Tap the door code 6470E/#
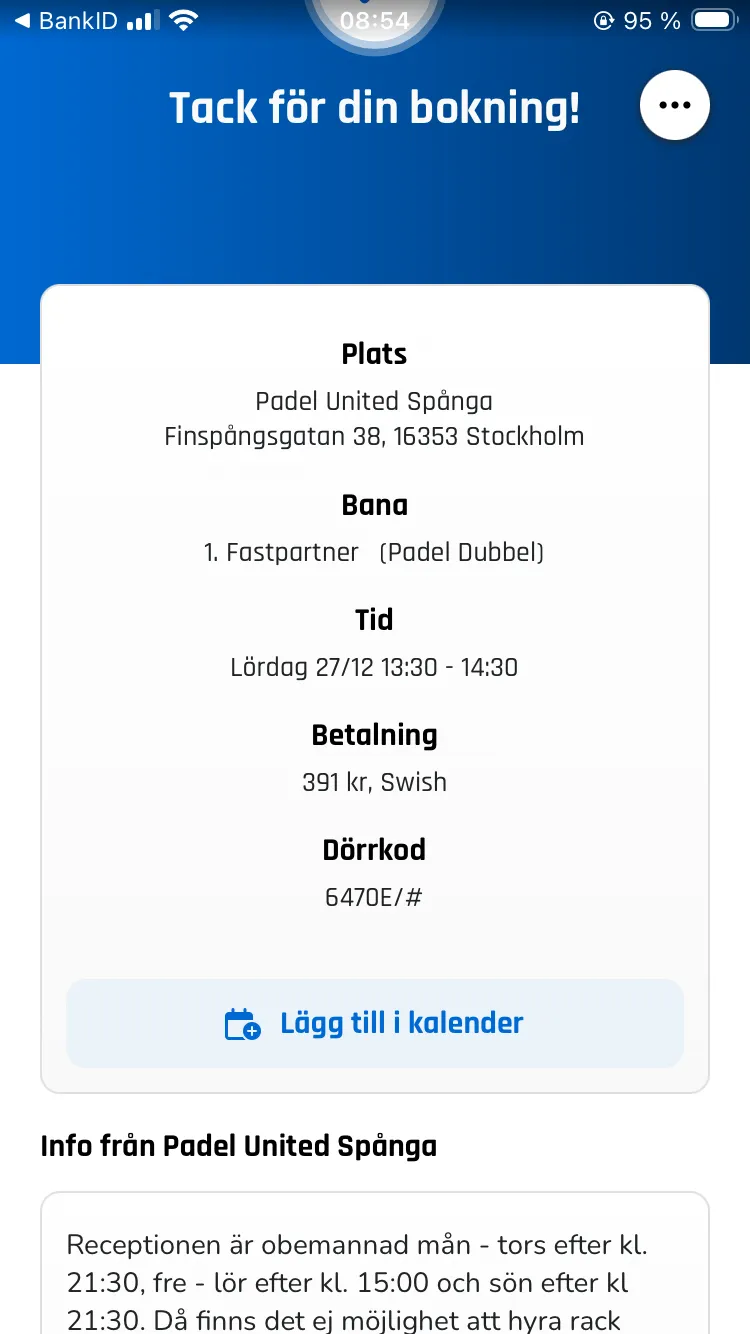750x1334 pixels. (374, 897)
